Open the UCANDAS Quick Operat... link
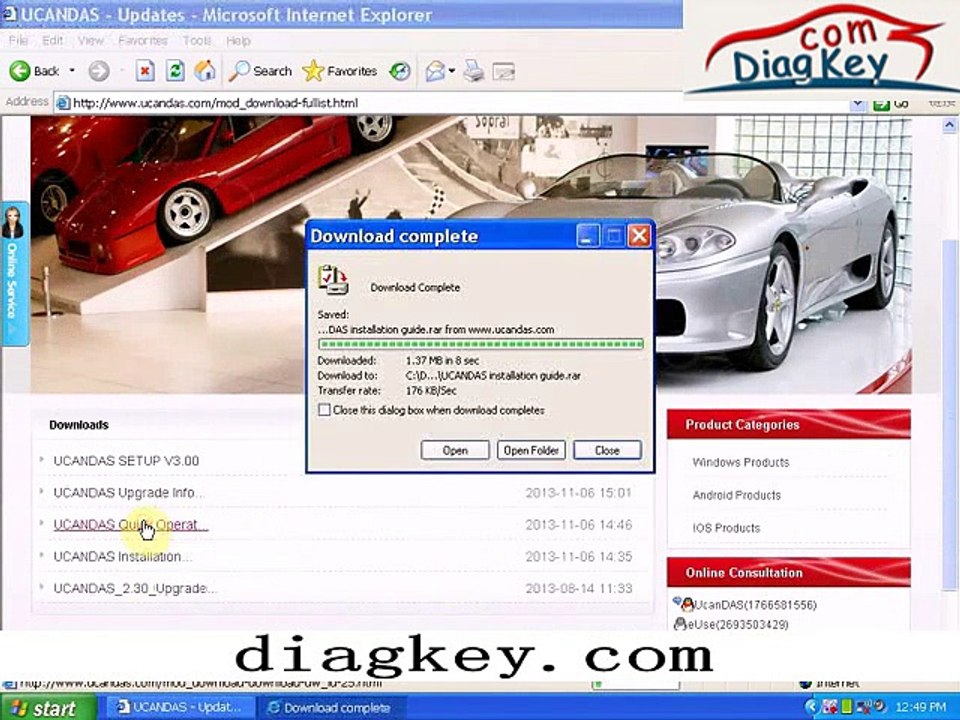This screenshot has height=720, width=960. coord(130,525)
